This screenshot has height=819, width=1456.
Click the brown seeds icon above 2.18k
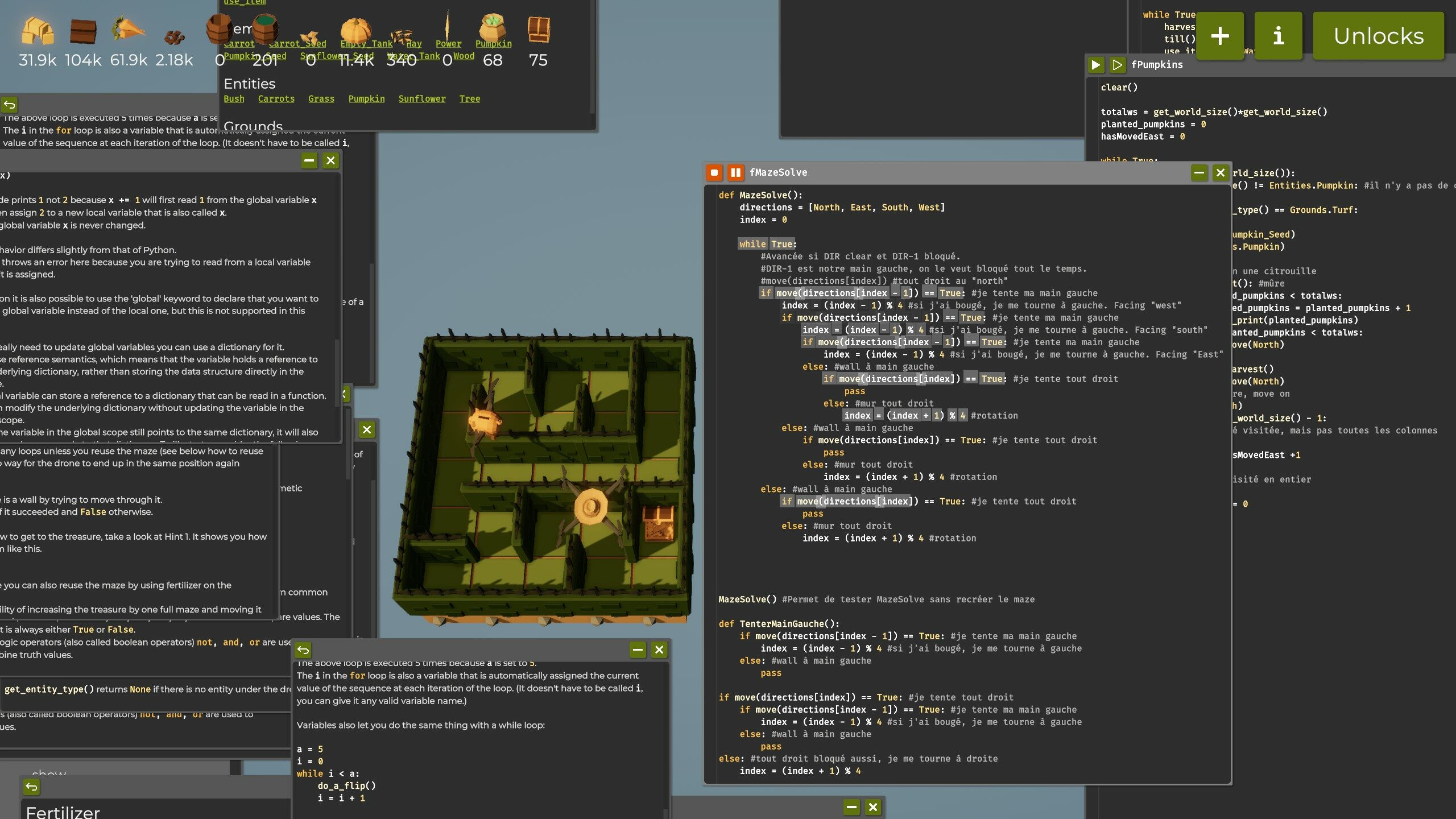174,38
